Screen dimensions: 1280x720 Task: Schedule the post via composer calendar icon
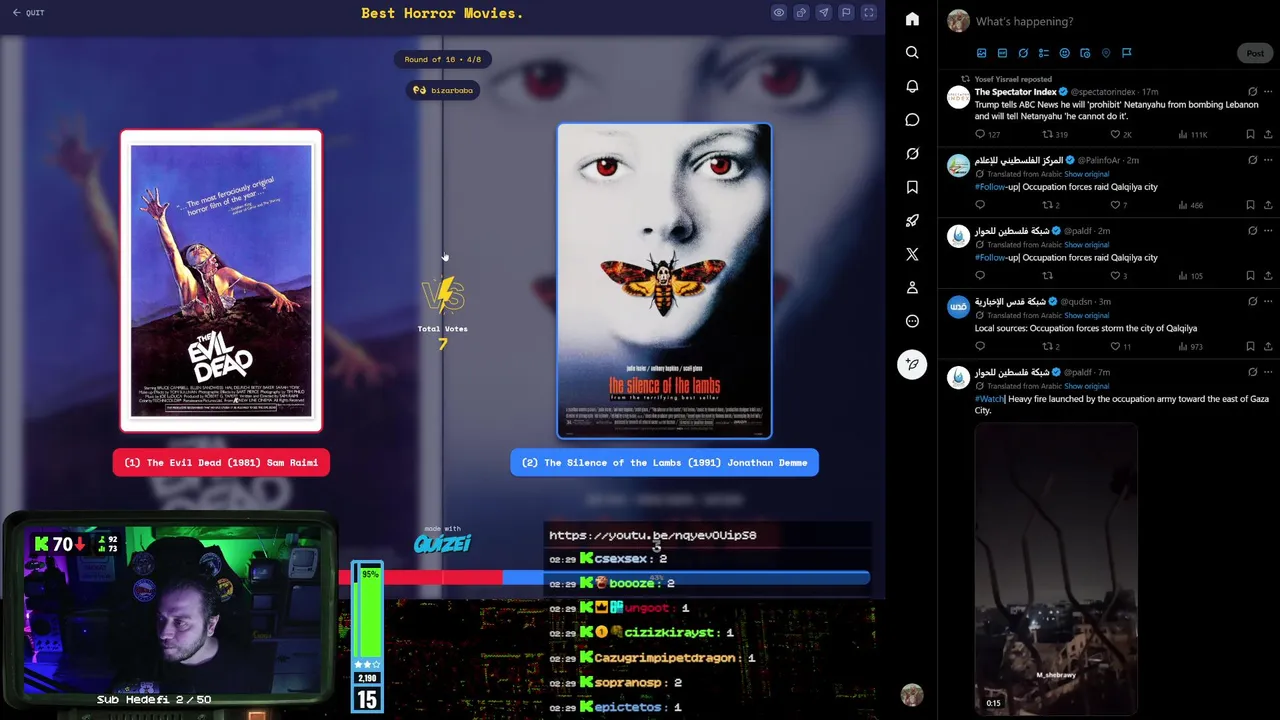point(1085,53)
